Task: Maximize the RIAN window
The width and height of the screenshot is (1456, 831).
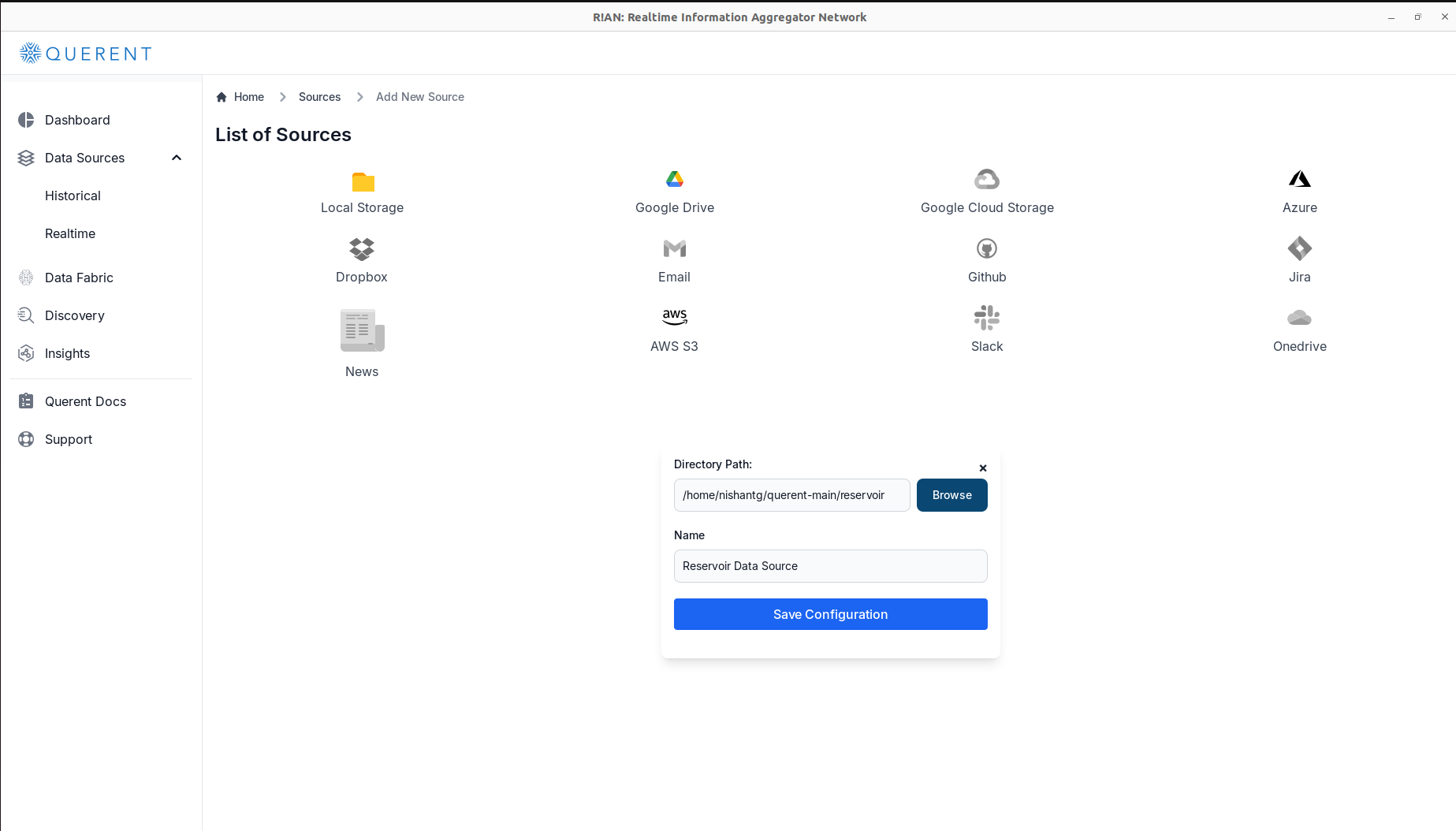Action: [1417, 17]
